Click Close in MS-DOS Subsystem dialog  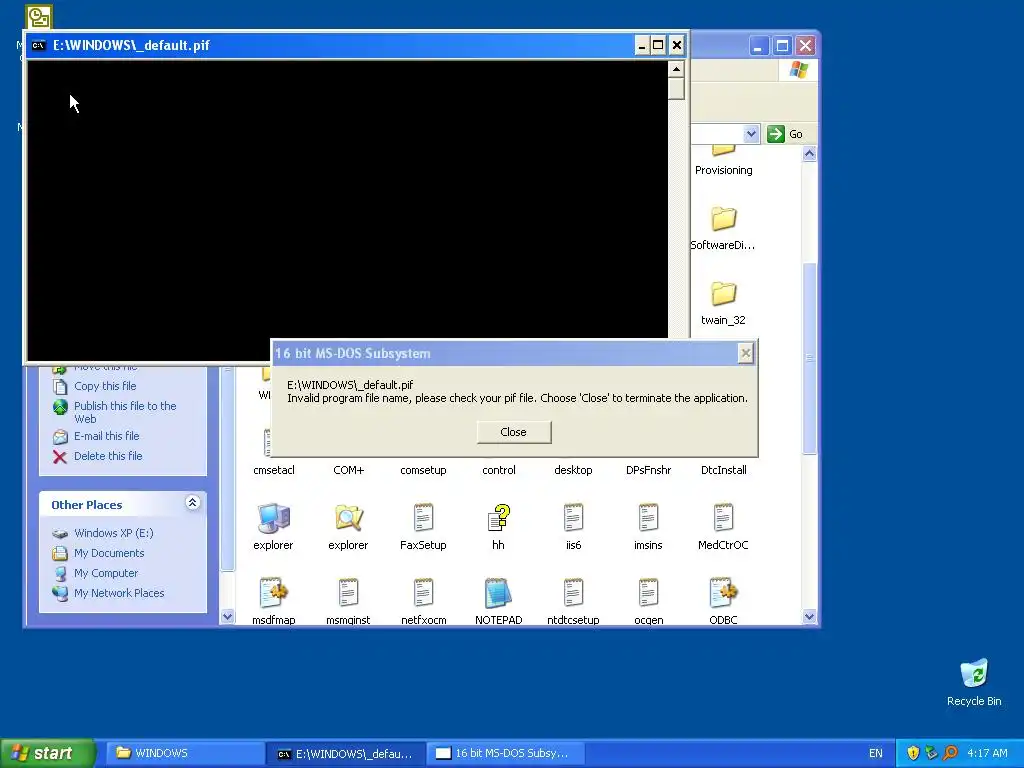click(x=514, y=432)
